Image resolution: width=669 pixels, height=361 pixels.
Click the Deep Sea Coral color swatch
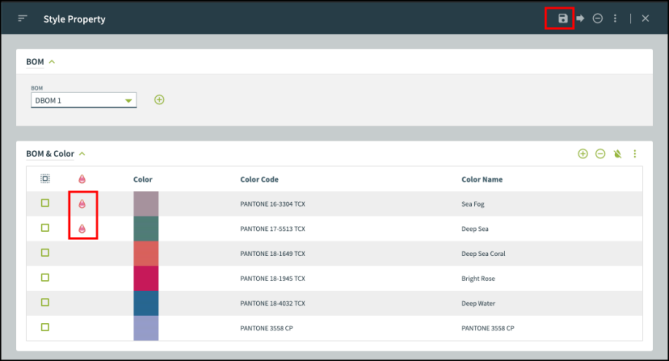[x=146, y=253]
